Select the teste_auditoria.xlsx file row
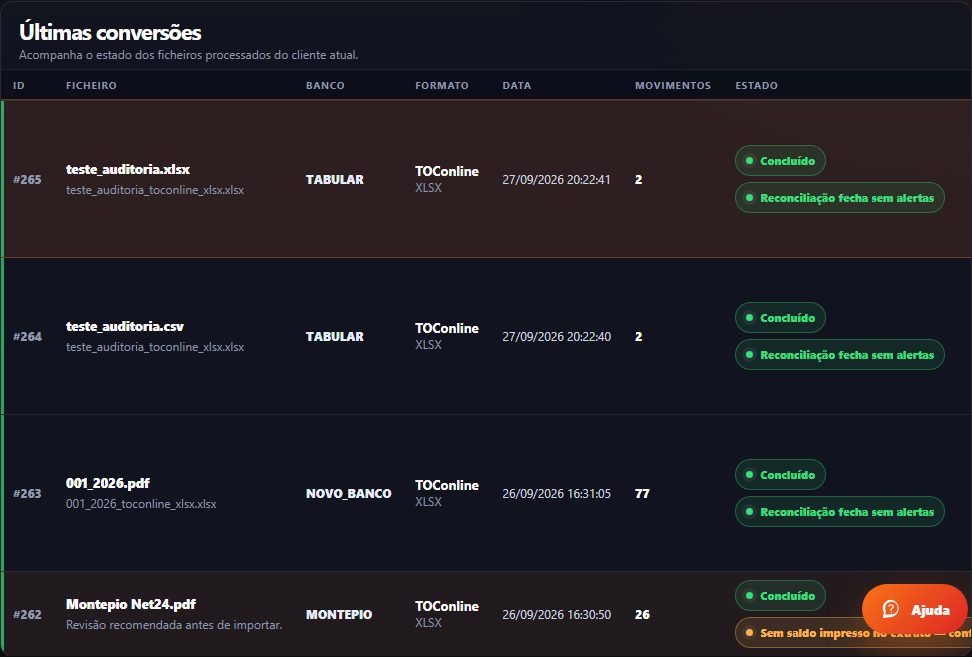Screen dimensions: 972x657 pos(486,179)
